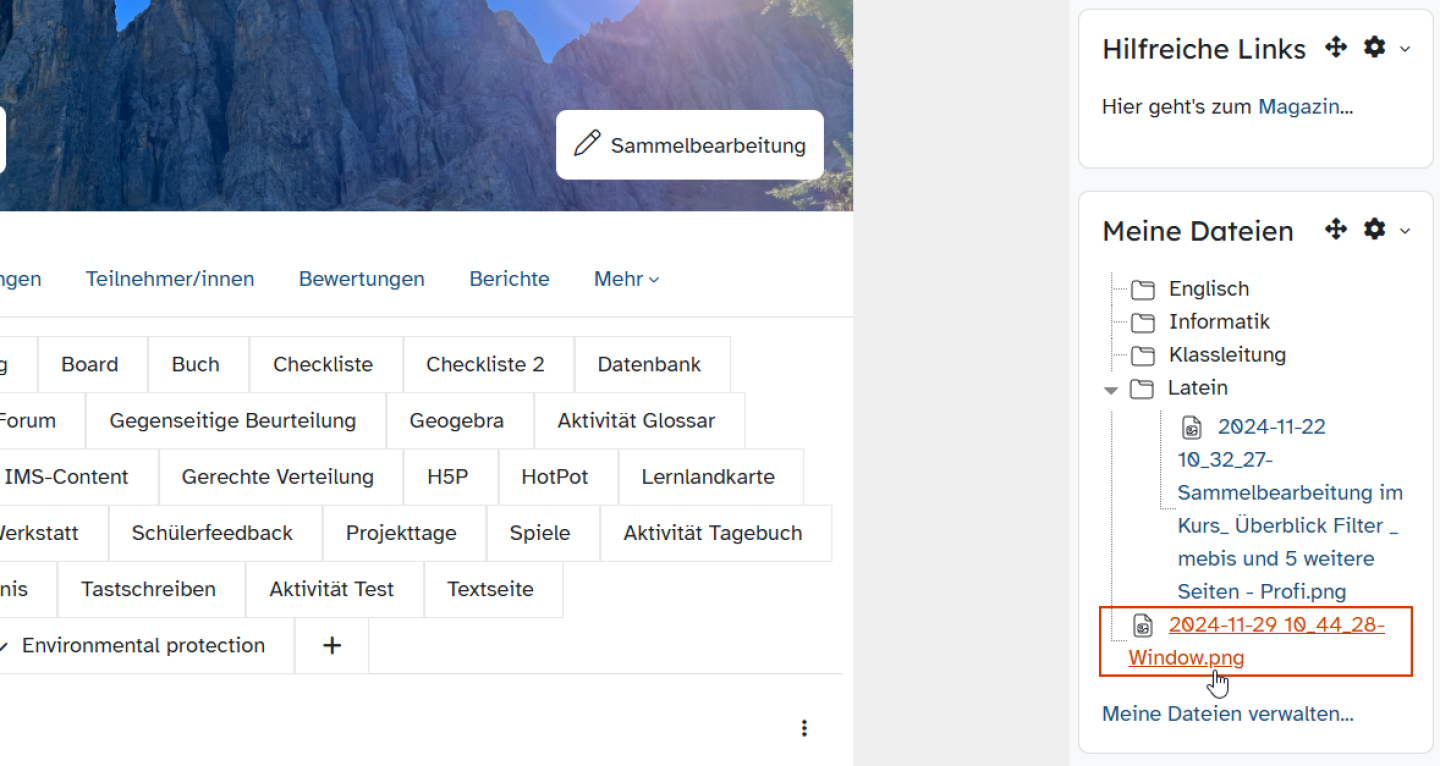
Task: Switch to the Bewertungen tab
Action: coord(361,279)
